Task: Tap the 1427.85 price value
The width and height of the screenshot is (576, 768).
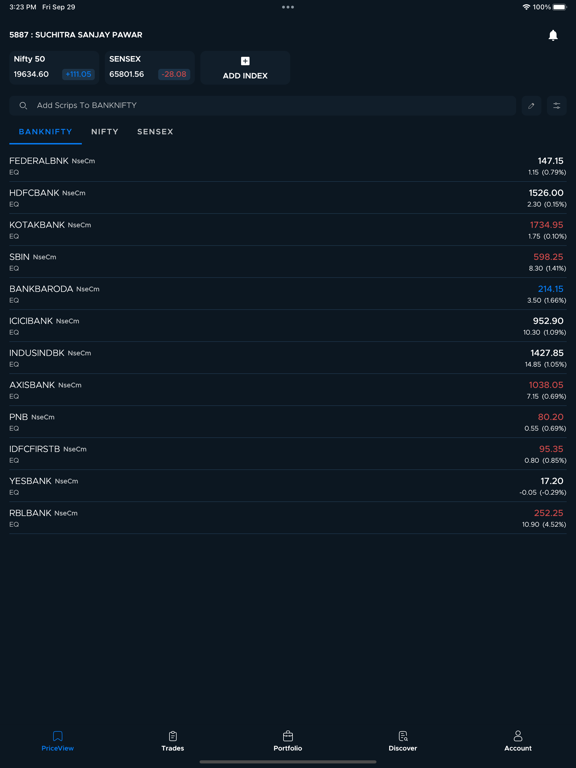Action: click(547, 353)
